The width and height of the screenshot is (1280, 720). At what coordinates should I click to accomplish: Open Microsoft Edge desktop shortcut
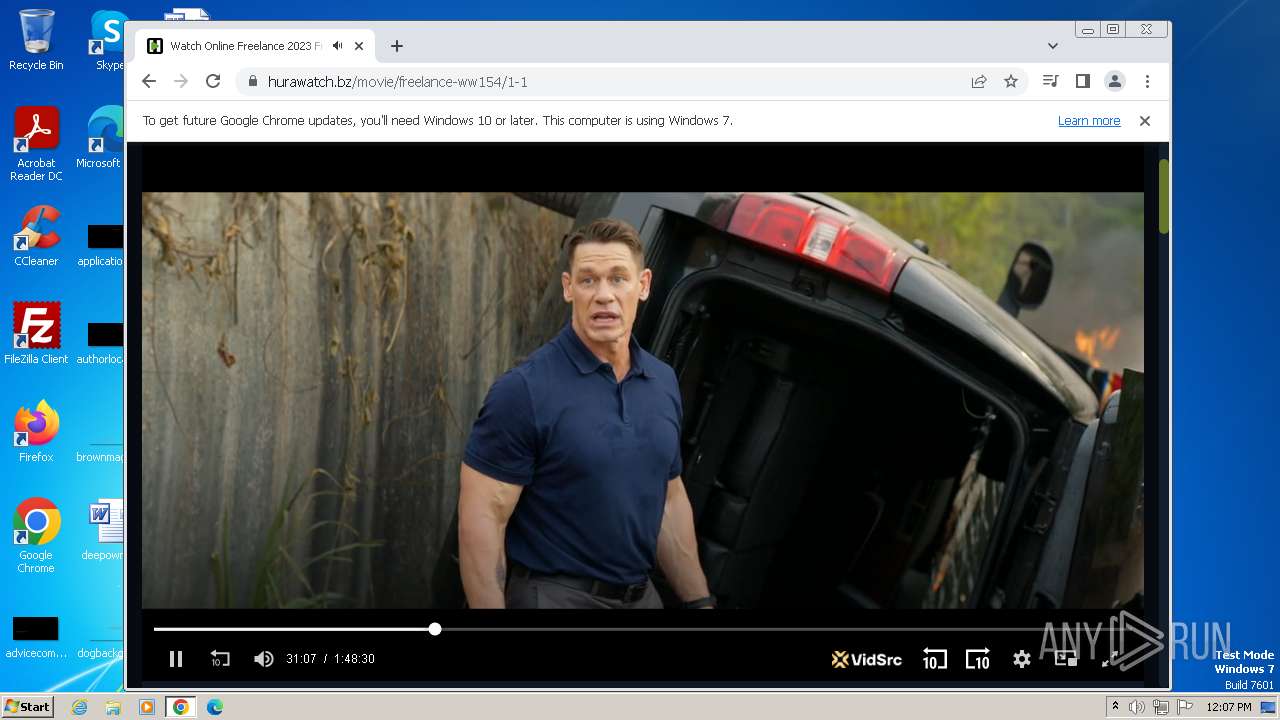coord(100,139)
